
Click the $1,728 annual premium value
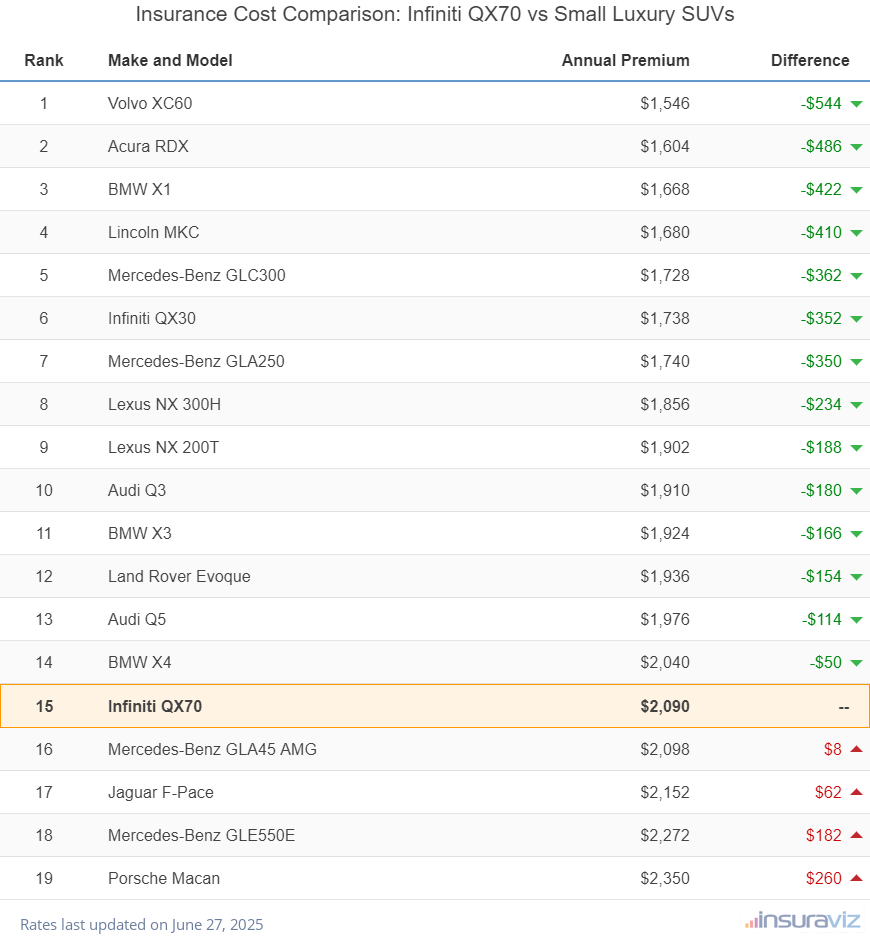(665, 276)
